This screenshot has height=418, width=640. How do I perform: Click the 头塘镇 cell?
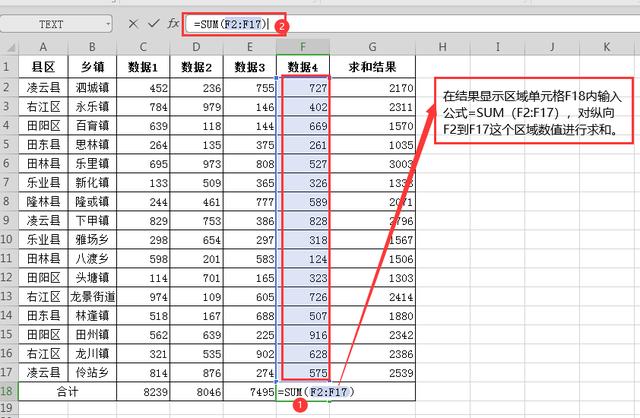92,278
